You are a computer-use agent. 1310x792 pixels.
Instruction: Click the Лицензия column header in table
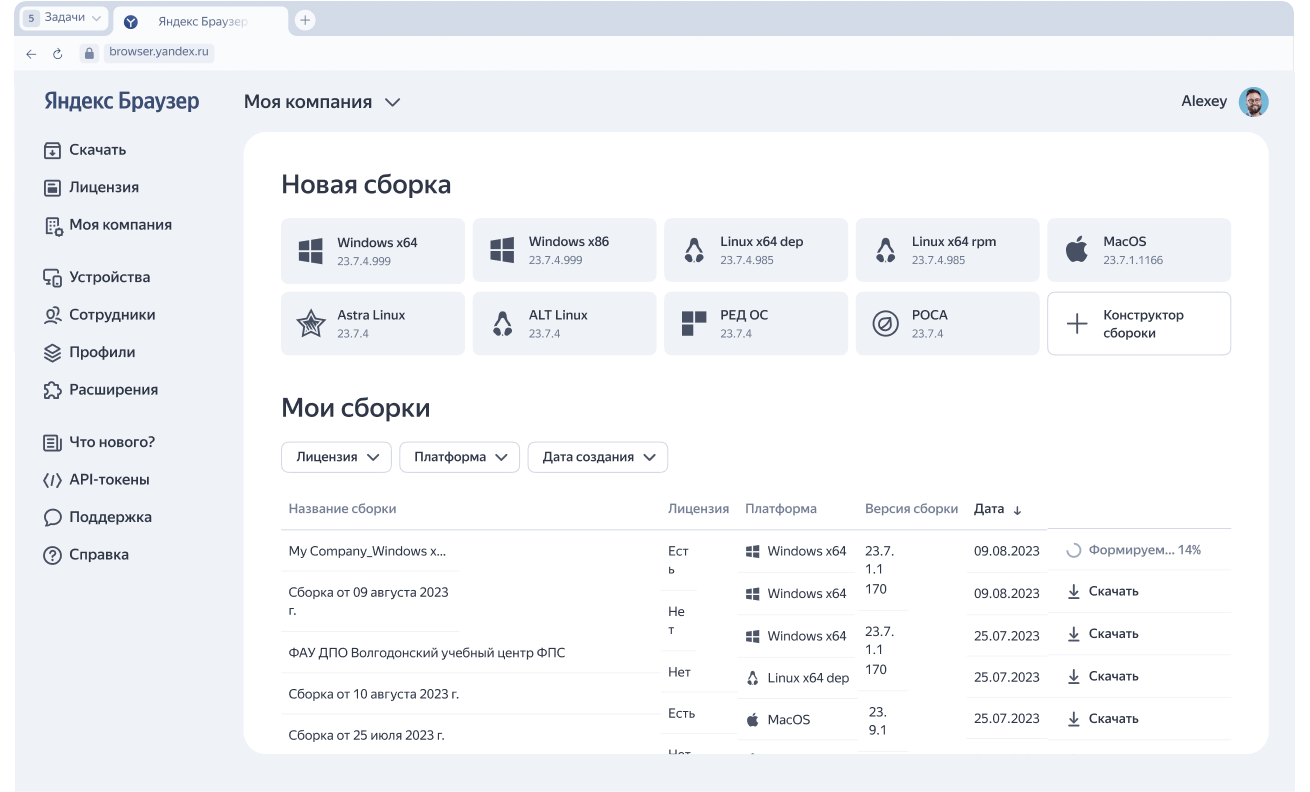(698, 509)
